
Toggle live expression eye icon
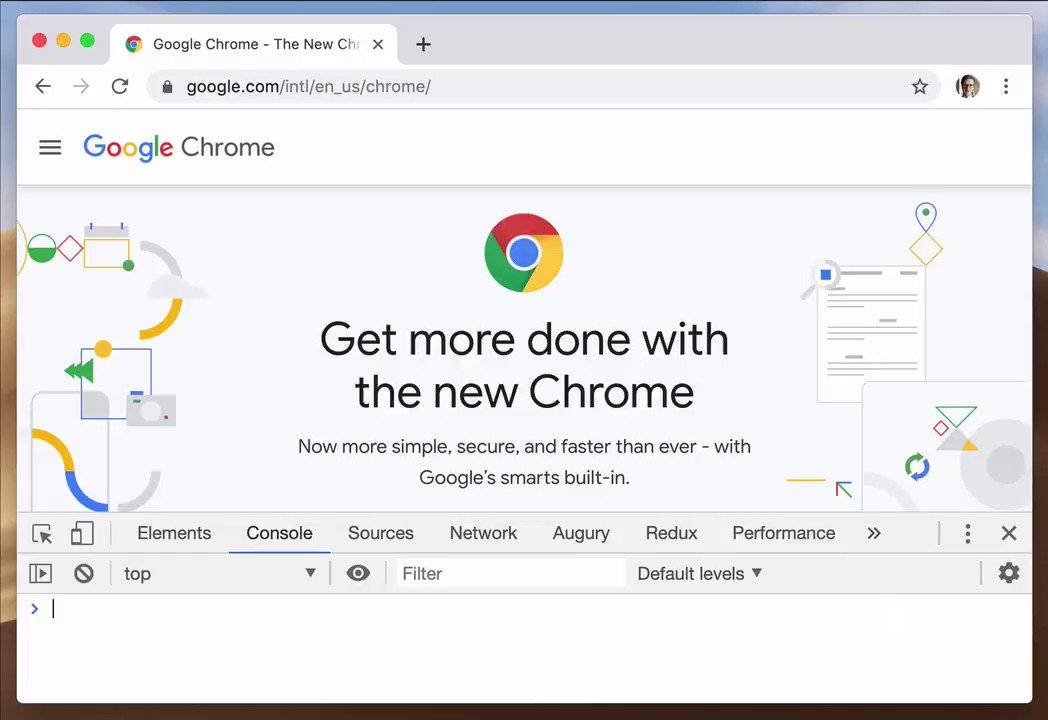click(358, 573)
